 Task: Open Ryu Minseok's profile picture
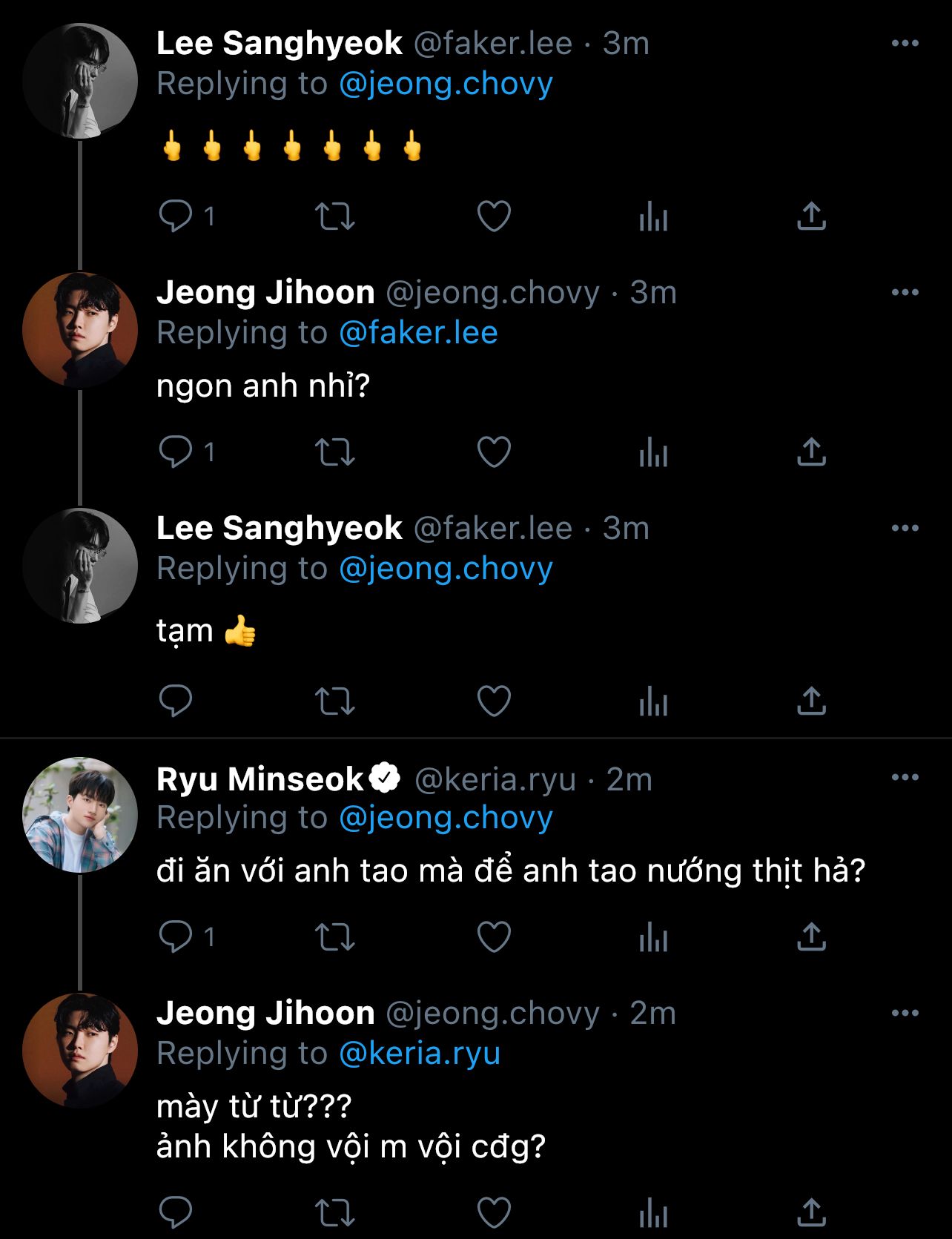click(80, 814)
